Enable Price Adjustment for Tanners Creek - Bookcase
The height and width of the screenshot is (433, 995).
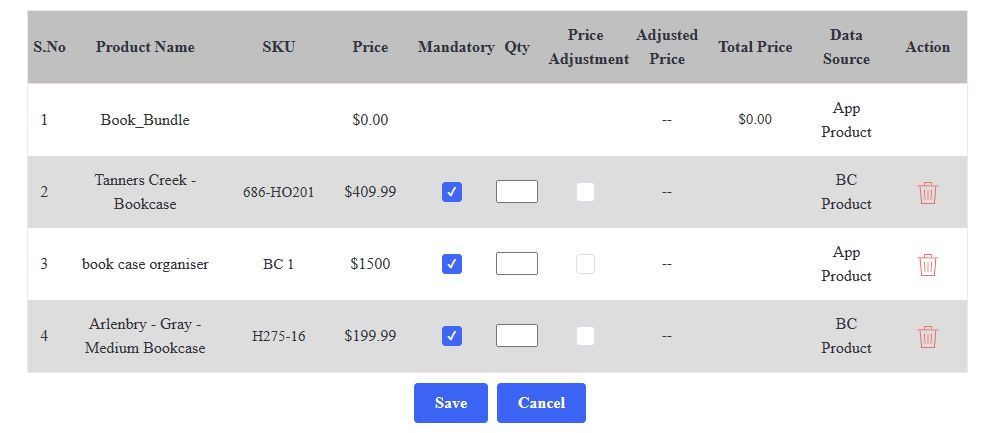click(585, 192)
